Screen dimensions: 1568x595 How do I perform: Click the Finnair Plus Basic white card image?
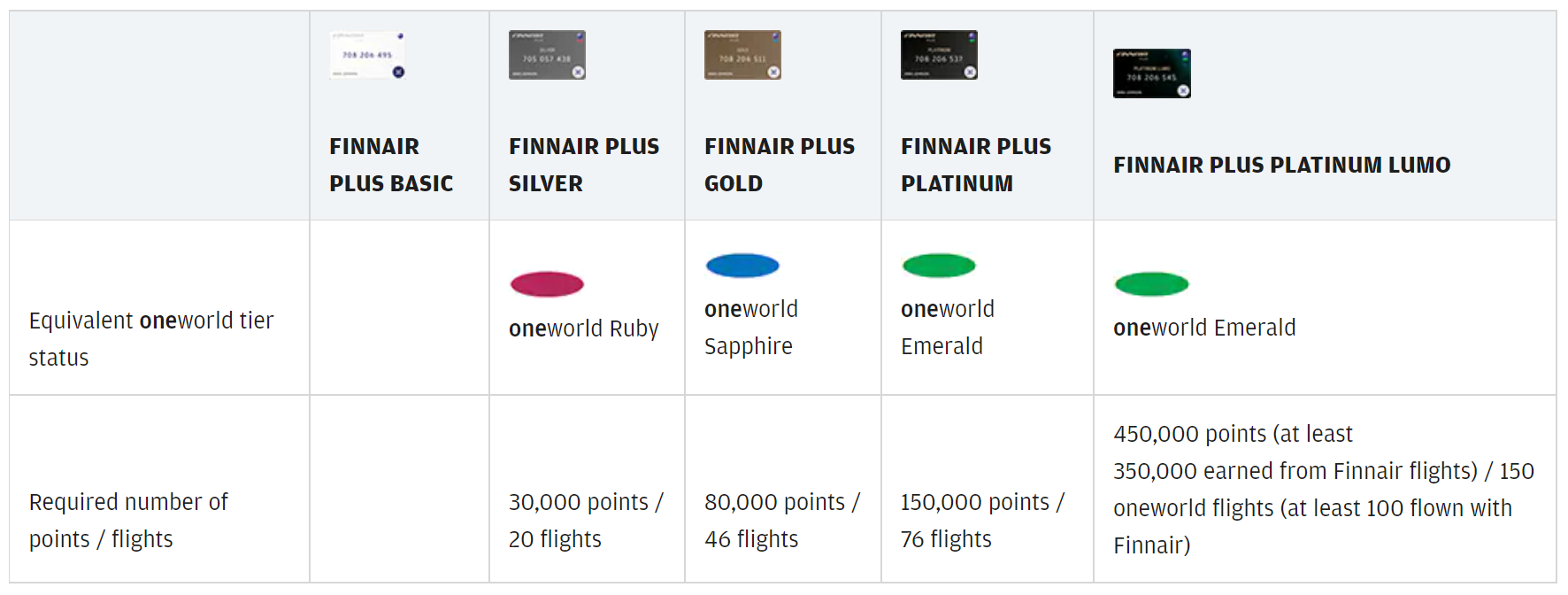click(x=367, y=55)
